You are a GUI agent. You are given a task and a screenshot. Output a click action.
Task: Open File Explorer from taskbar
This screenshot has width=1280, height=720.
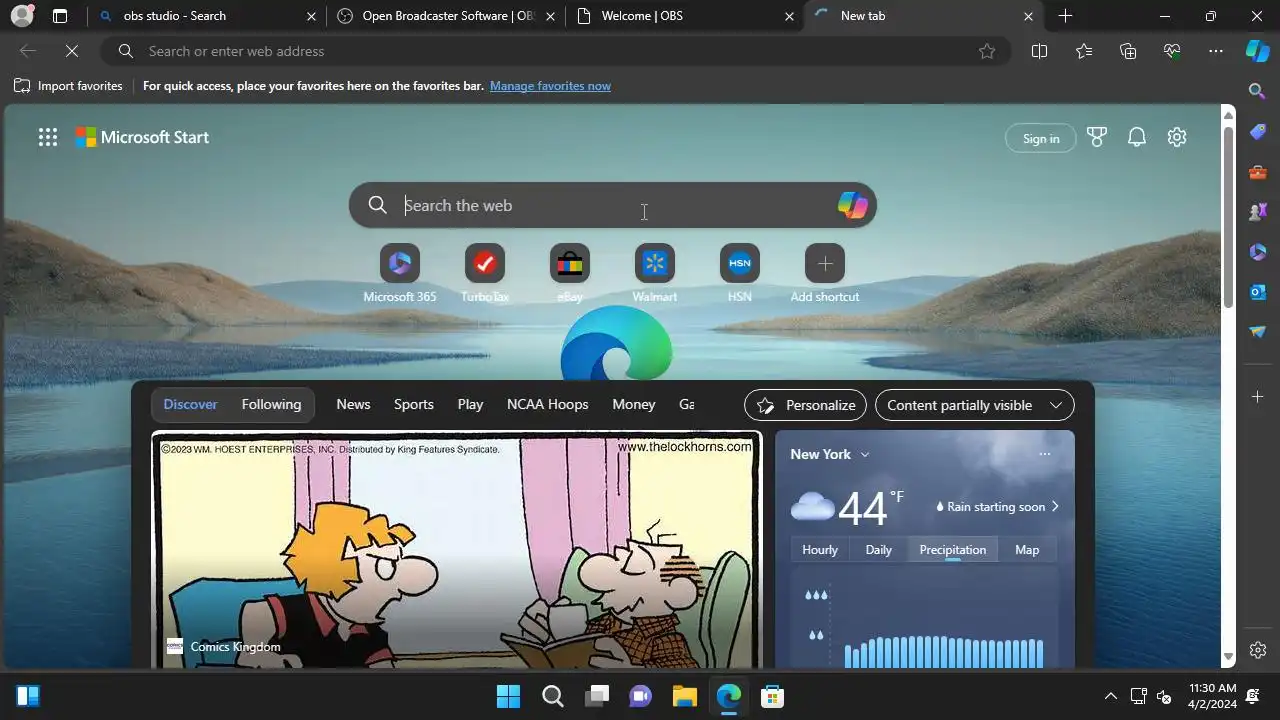click(x=684, y=696)
